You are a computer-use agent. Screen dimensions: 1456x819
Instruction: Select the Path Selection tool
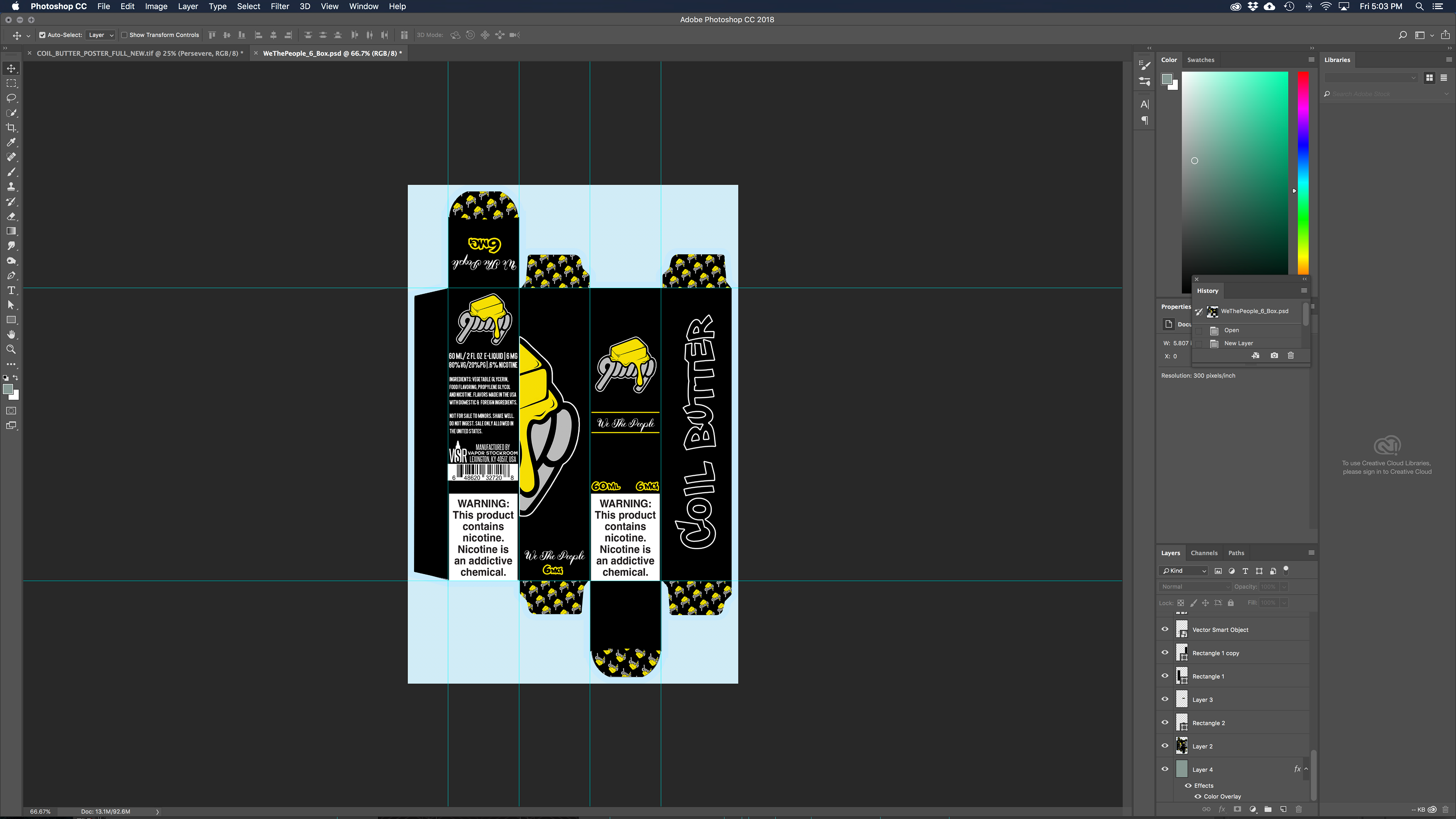click(x=11, y=305)
